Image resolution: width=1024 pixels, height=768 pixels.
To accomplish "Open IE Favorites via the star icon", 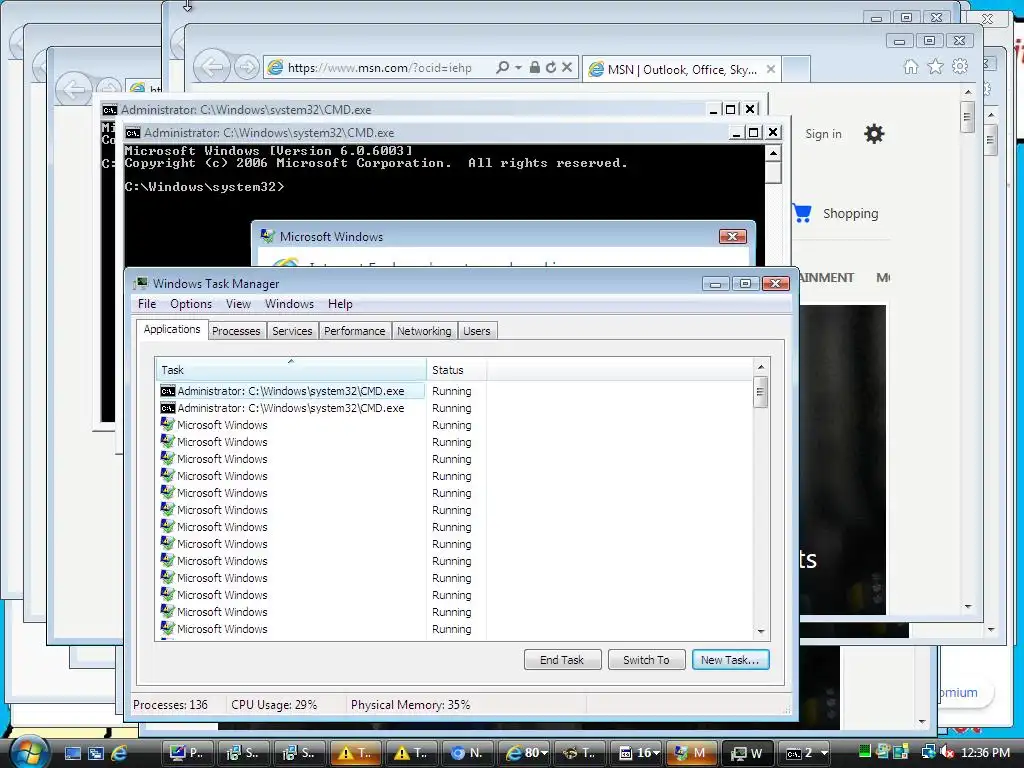I will [935, 67].
